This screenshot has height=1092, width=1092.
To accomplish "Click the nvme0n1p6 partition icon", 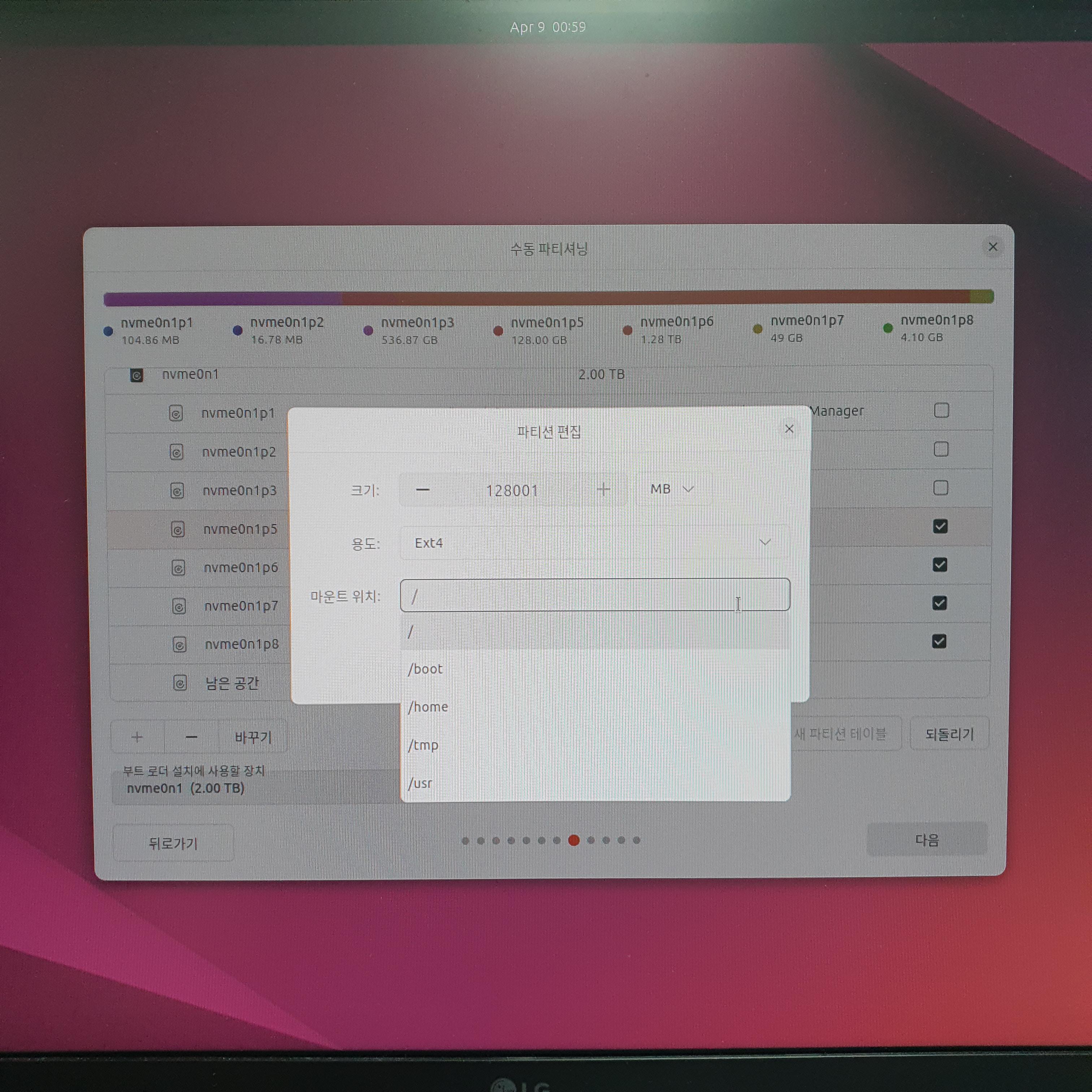I will pos(178,568).
